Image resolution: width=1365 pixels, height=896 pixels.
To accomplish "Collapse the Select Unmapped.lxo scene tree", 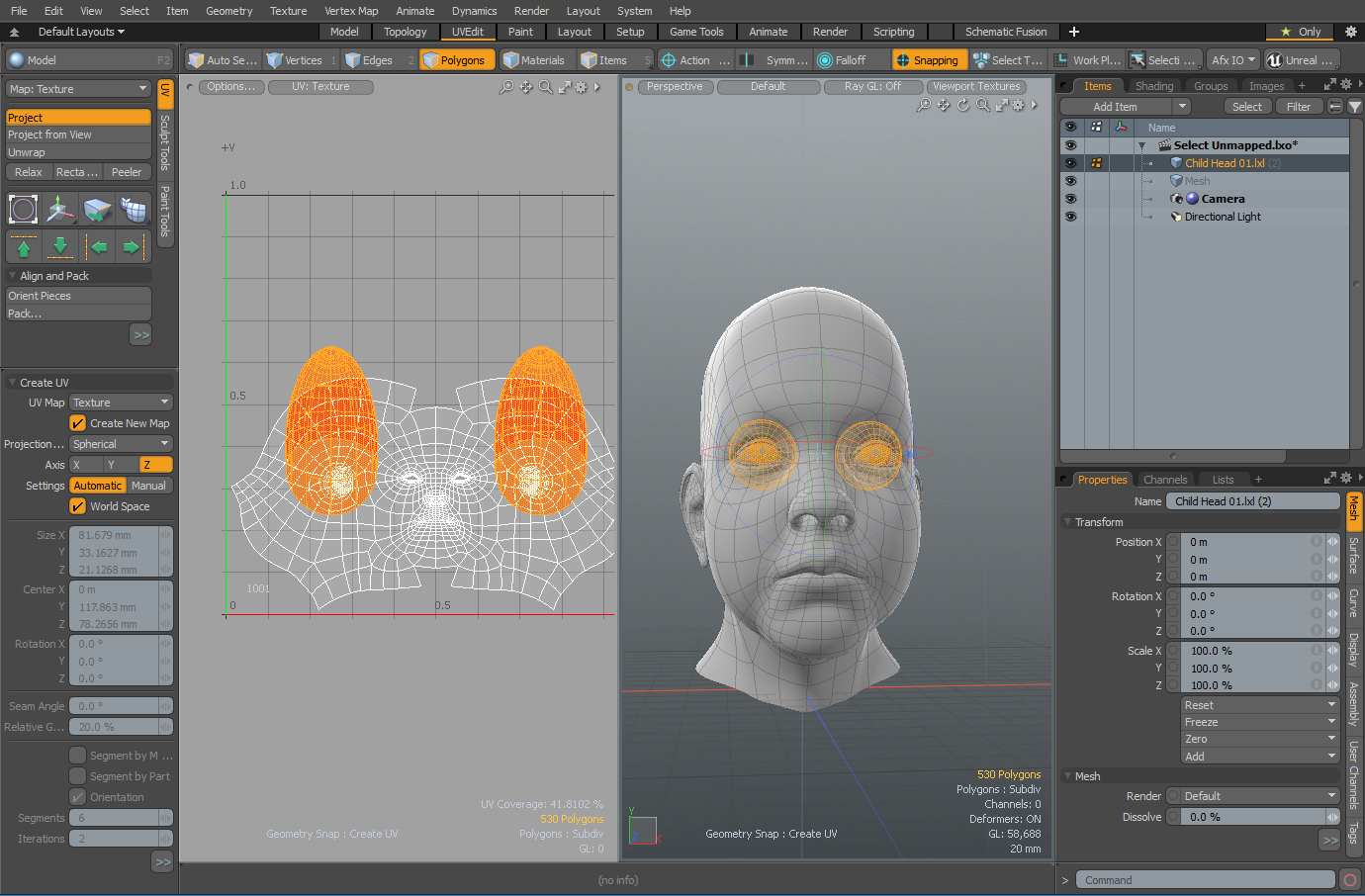I will [1141, 146].
